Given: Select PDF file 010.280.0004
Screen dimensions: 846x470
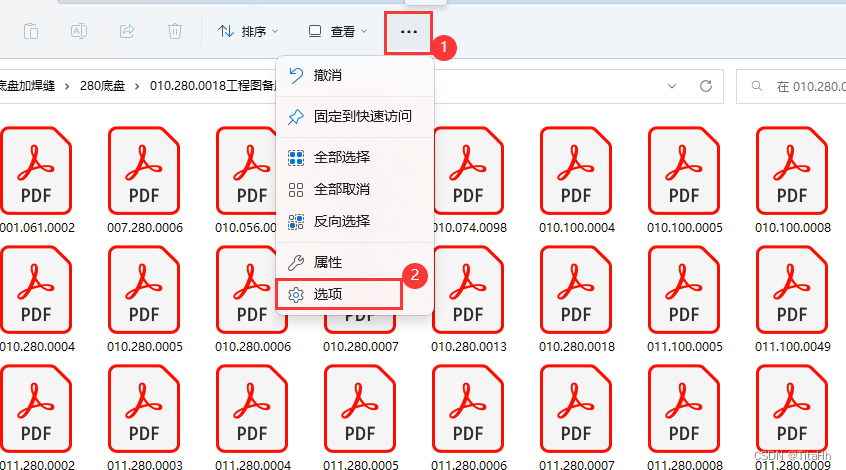Looking at the screenshot, I should [x=36, y=299].
